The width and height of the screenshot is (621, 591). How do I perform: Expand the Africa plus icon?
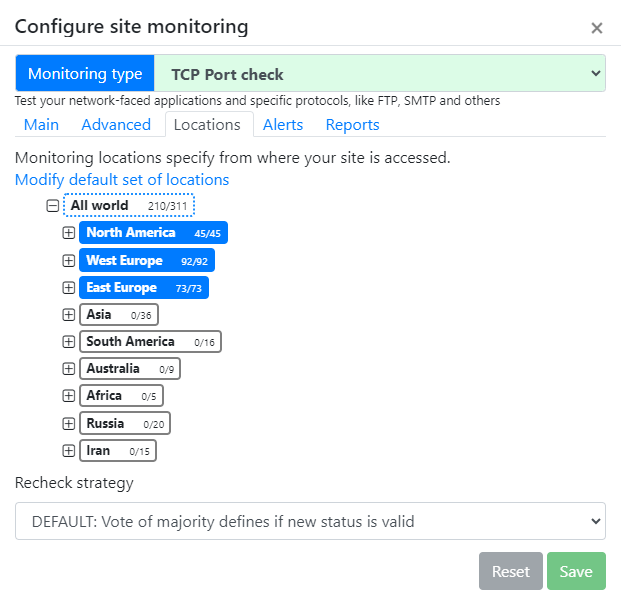click(x=69, y=396)
